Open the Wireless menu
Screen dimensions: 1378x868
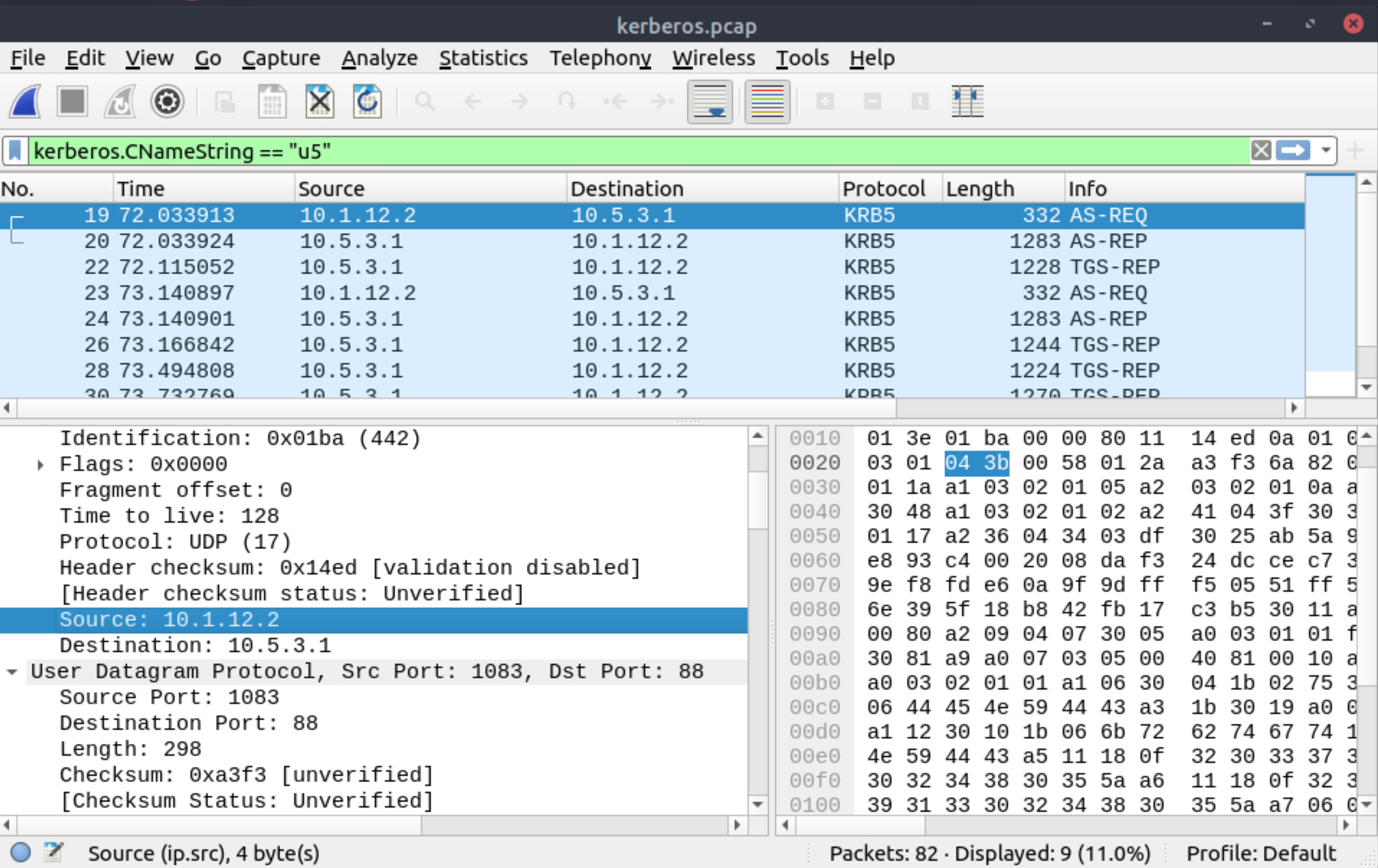[713, 58]
